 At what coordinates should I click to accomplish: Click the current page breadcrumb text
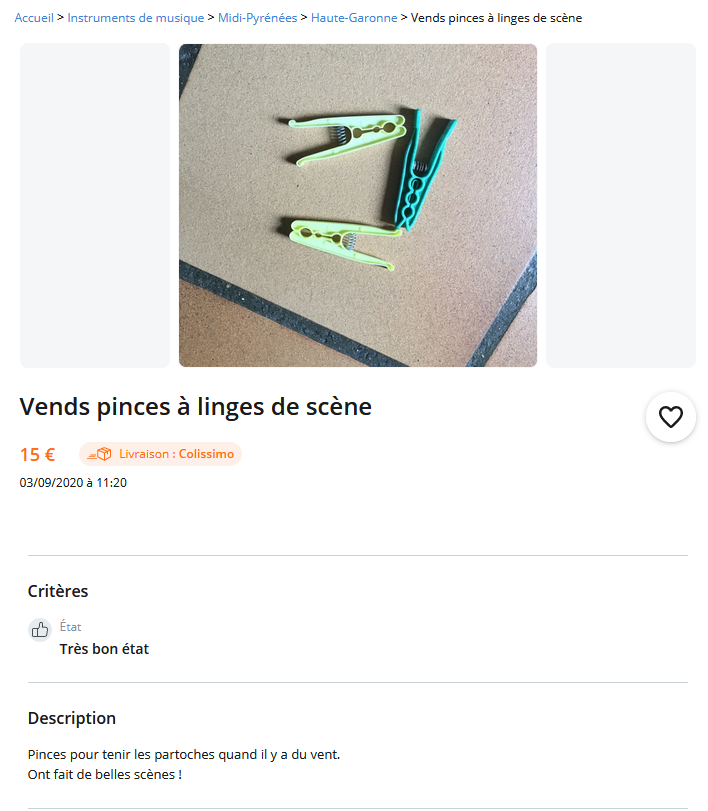pyautogui.click(x=497, y=18)
